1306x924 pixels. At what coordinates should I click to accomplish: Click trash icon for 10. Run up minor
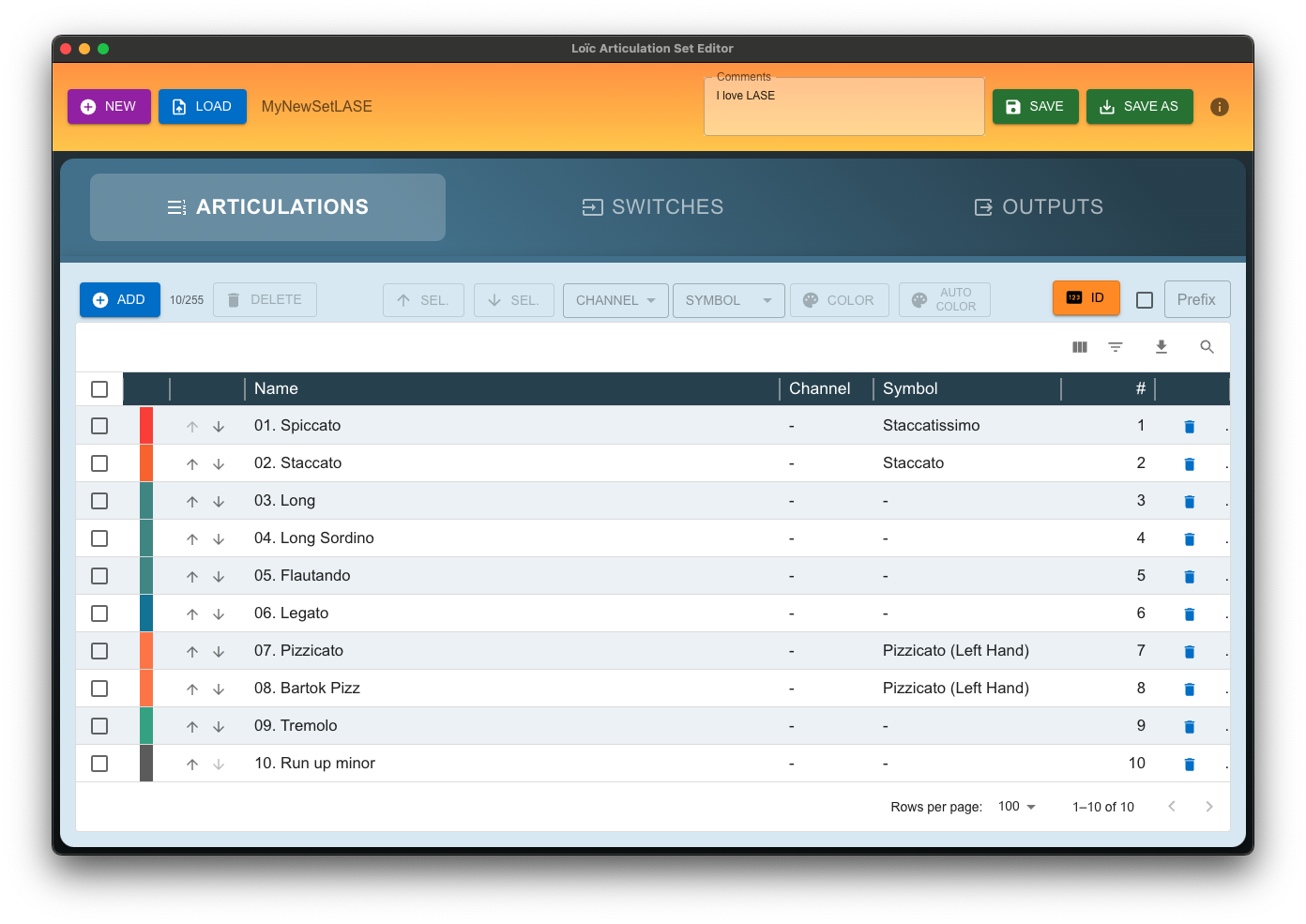click(x=1189, y=765)
